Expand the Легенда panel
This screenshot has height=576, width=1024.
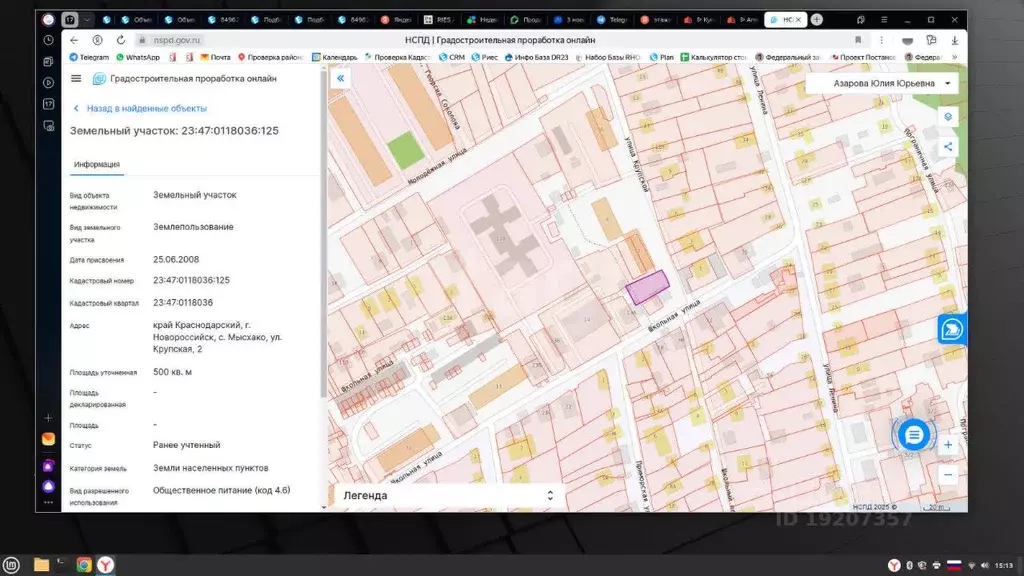coord(549,496)
